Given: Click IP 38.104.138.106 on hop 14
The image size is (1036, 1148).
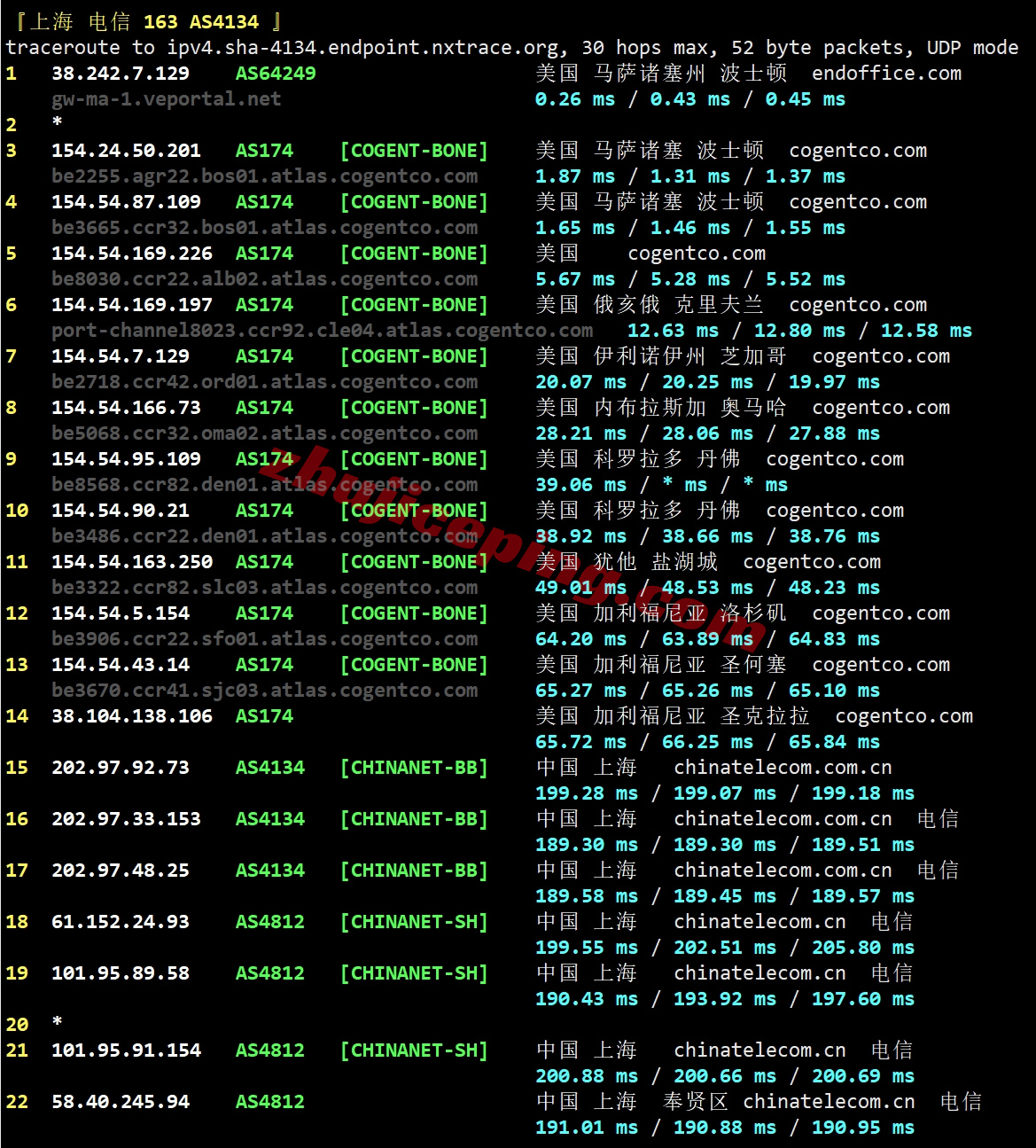Looking at the screenshot, I should 130,716.
